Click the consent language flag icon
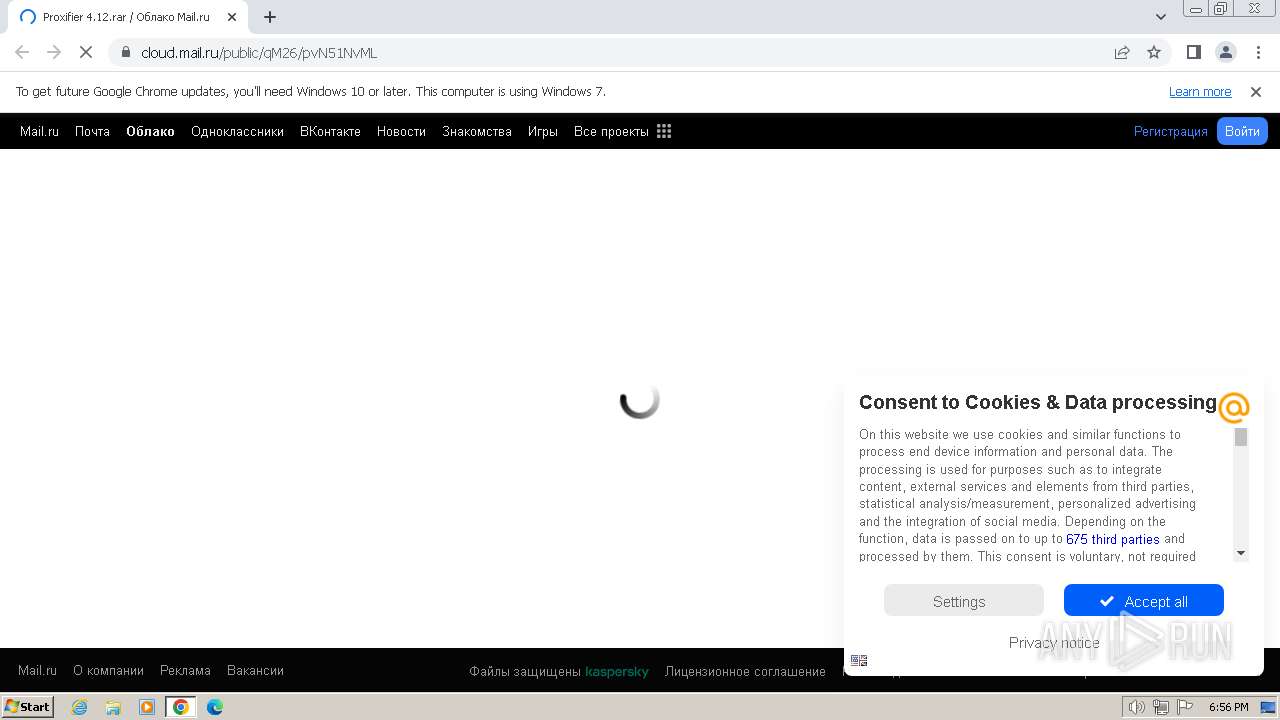The image size is (1280, 720). click(859, 660)
